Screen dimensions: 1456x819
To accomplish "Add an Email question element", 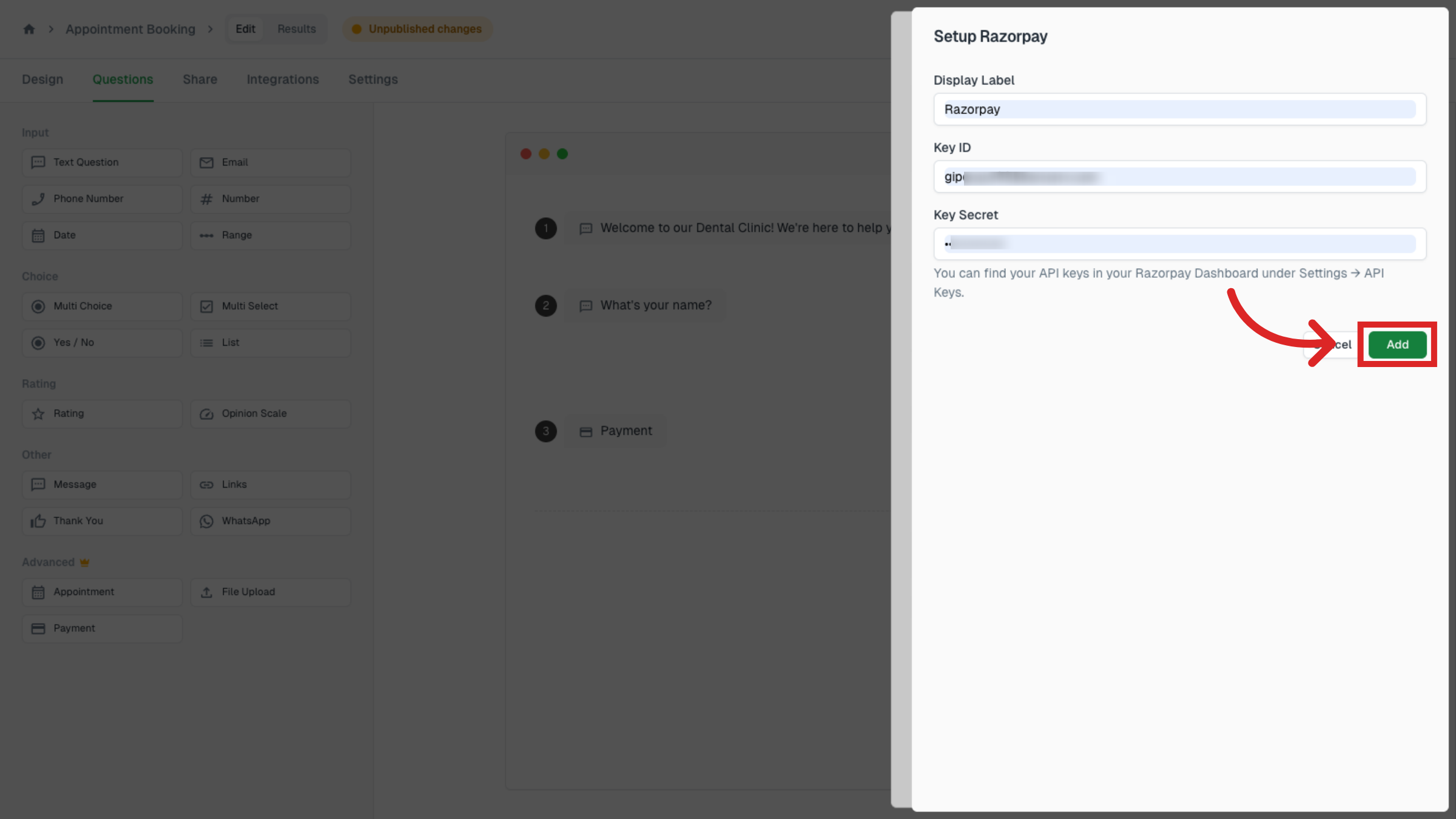I will tap(271, 163).
